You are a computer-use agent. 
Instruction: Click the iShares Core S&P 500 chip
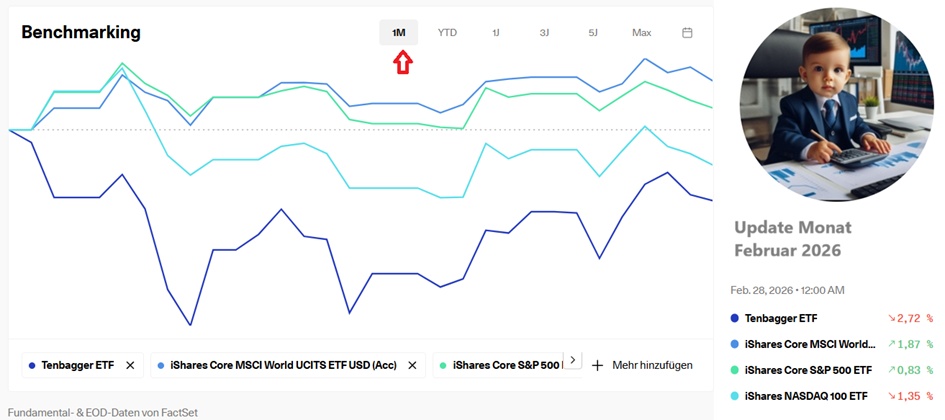tap(500, 366)
